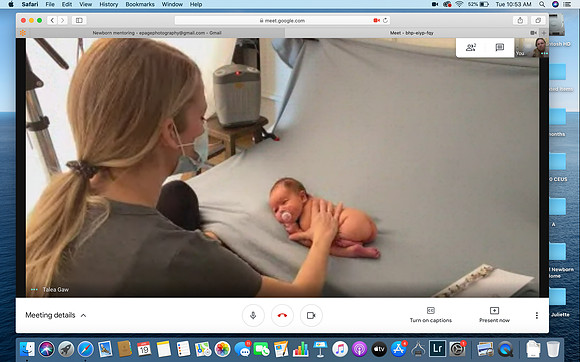The image size is (580, 362).
Task: Select the 'You' self-view thumbnail
Action: 532,47
